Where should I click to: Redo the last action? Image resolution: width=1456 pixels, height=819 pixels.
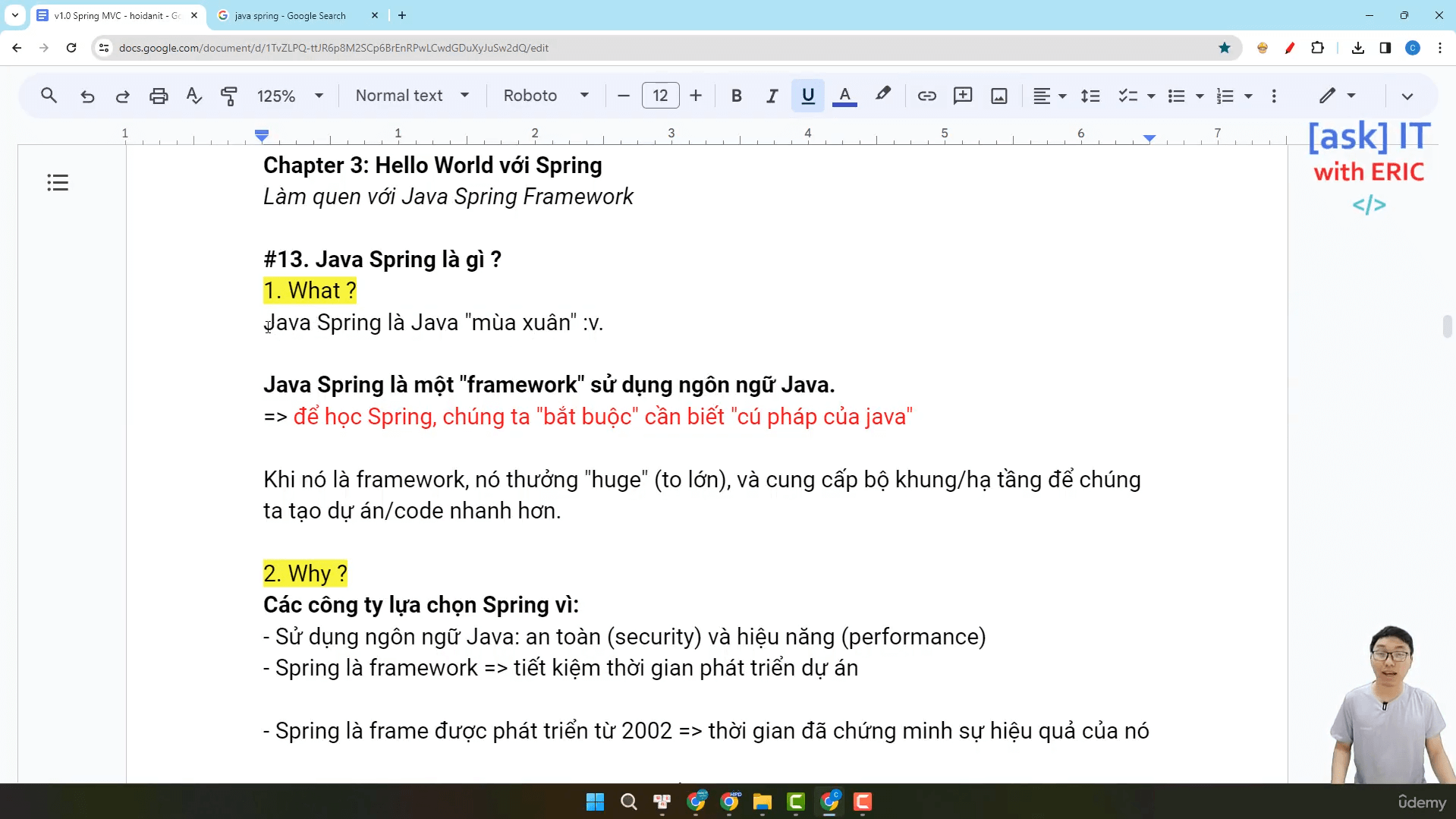point(122,96)
